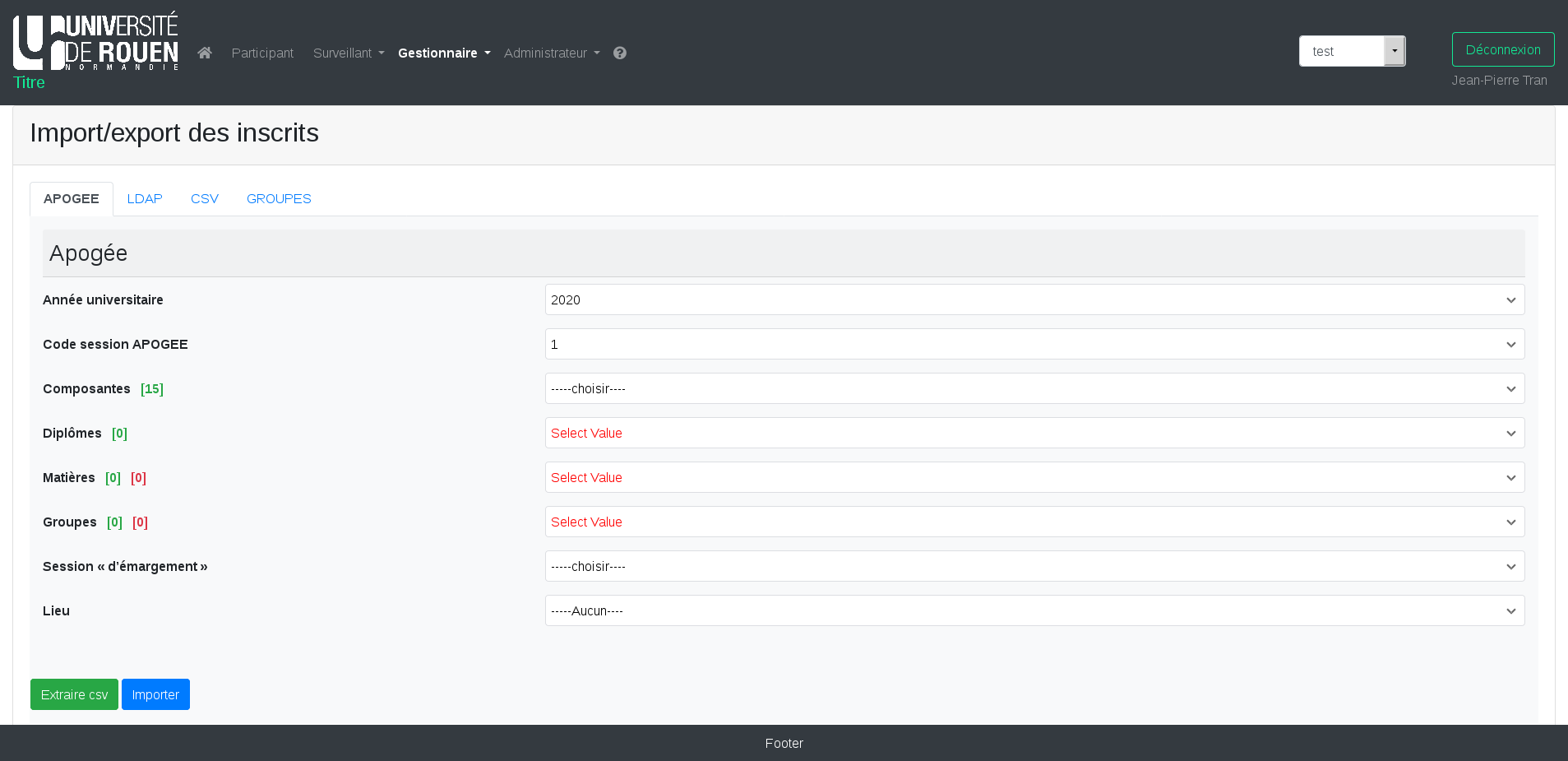
Task: Open the GROUPES tab
Action: (x=279, y=199)
